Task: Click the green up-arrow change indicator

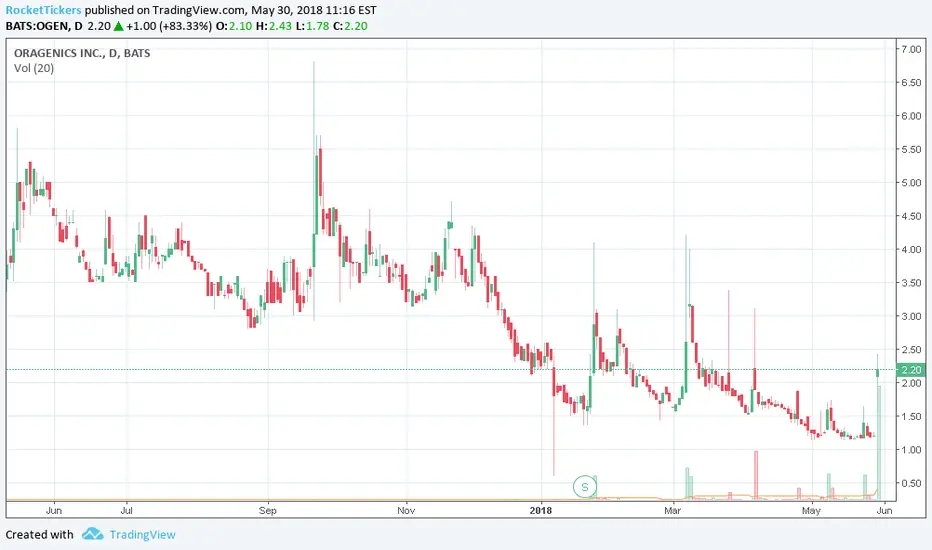Action: click(x=118, y=26)
